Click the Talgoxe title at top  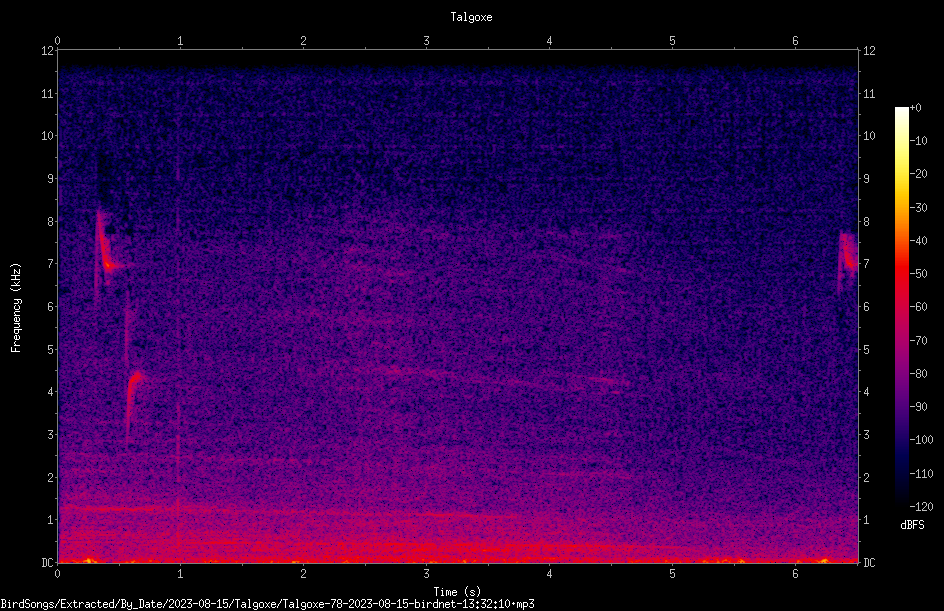click(471, 17)
